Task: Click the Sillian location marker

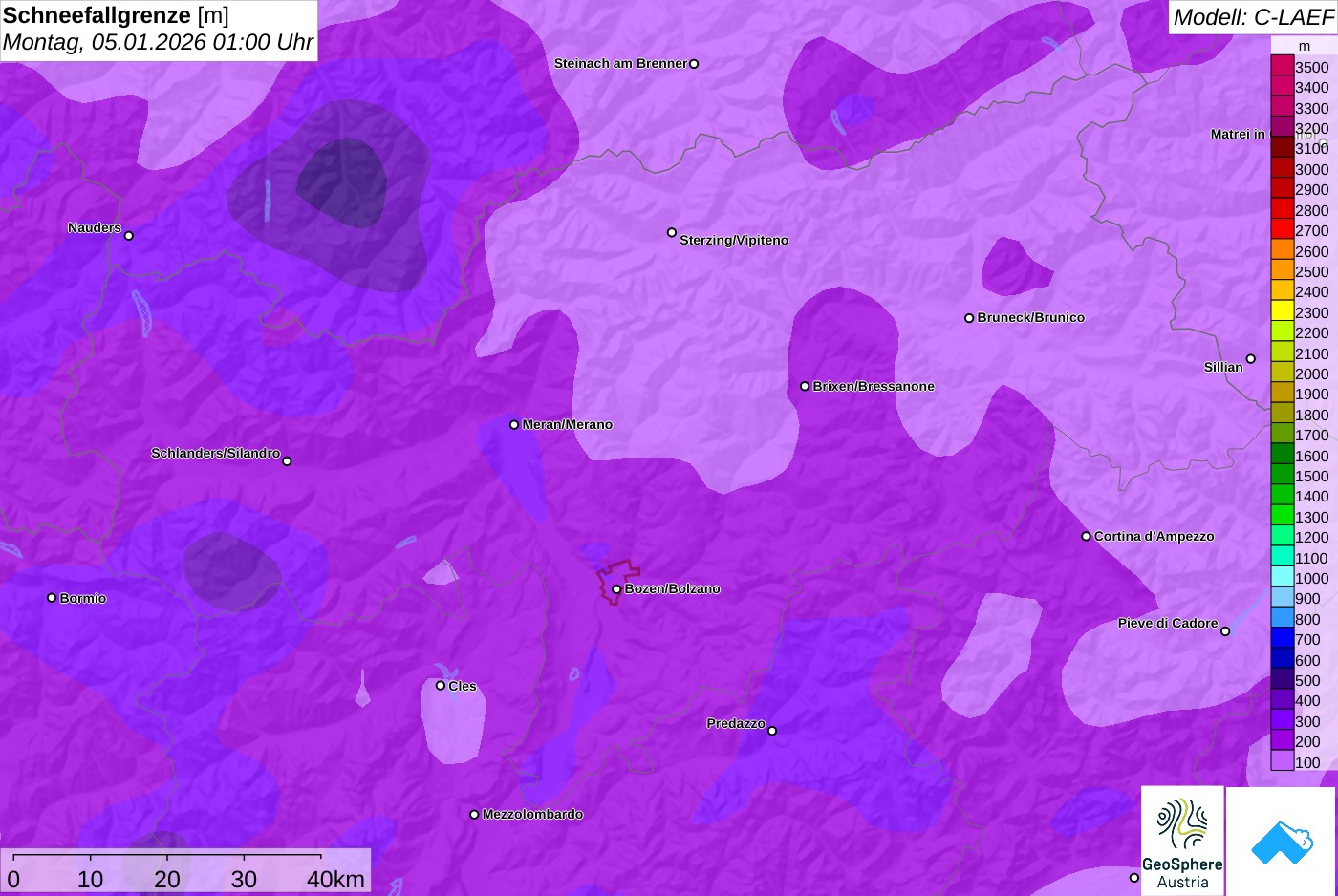Action: tap(1251, 359)
